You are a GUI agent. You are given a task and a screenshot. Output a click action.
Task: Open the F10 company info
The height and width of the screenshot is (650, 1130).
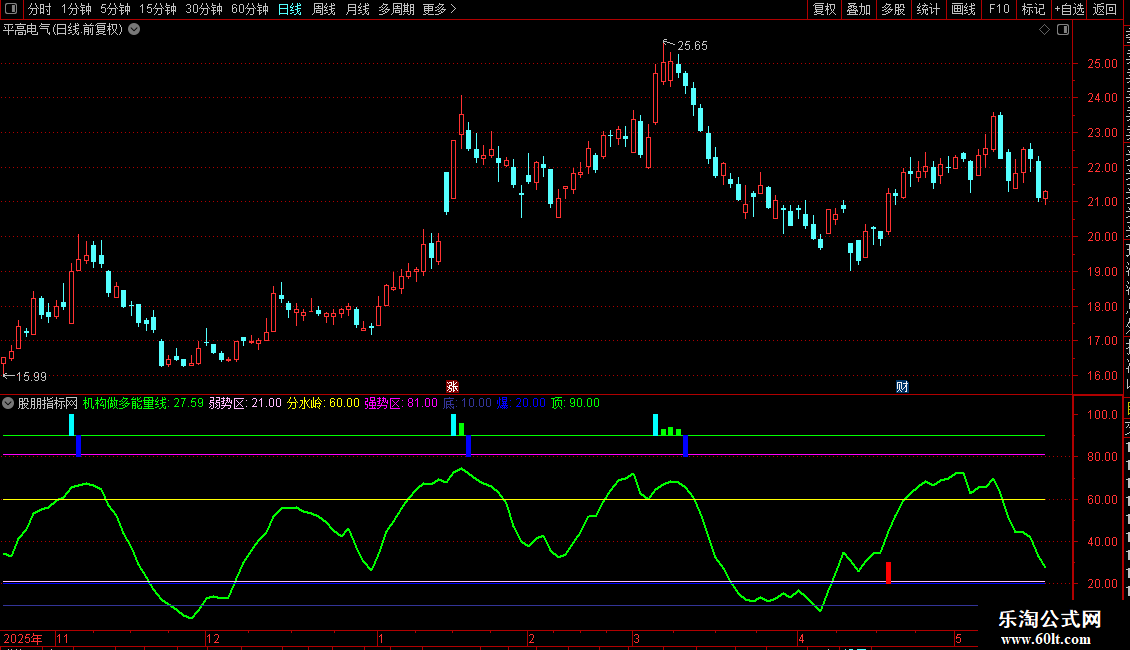coord(999,9)
